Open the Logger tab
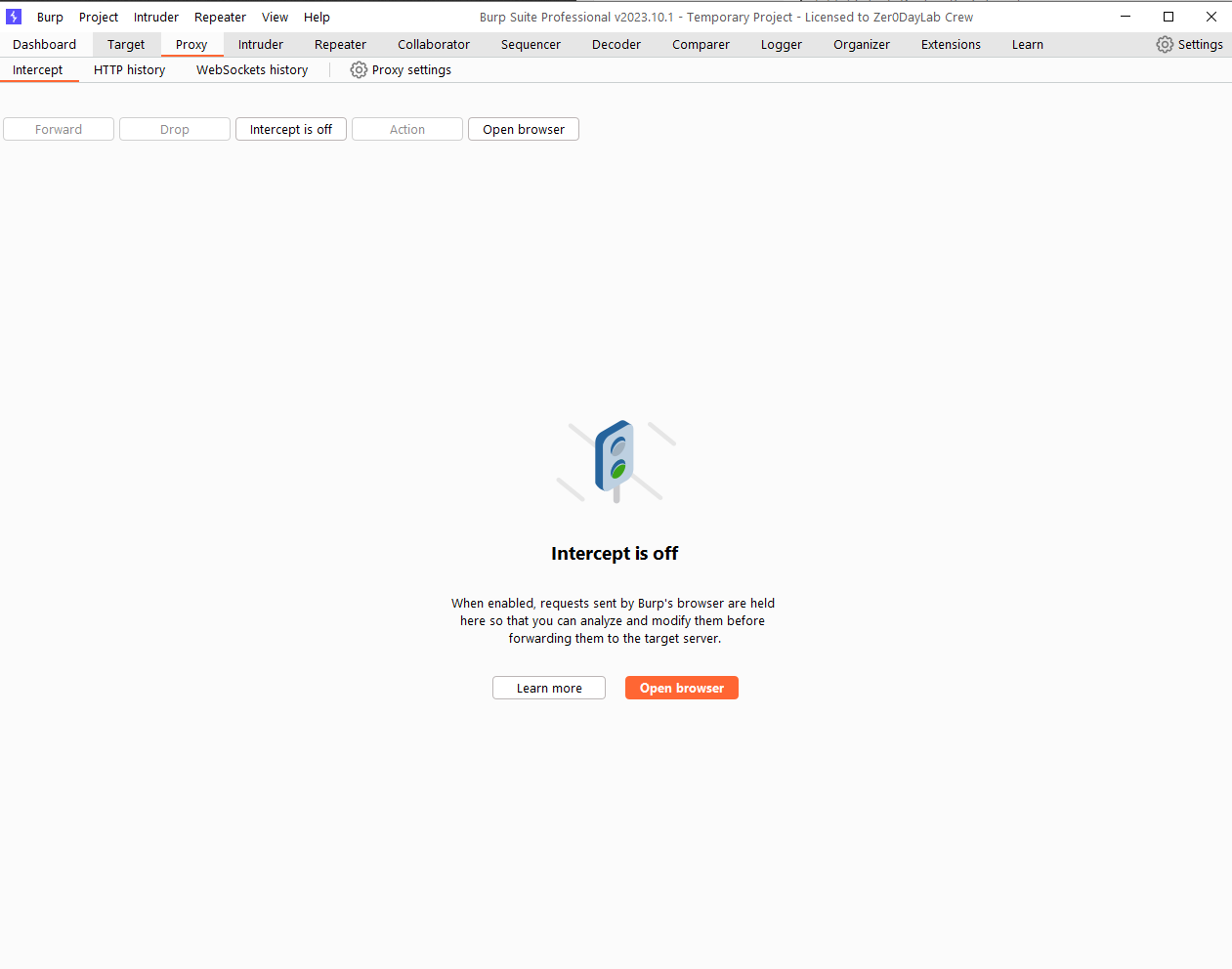1232x969 pixels. pyautogui.click(x=782, y=45)
